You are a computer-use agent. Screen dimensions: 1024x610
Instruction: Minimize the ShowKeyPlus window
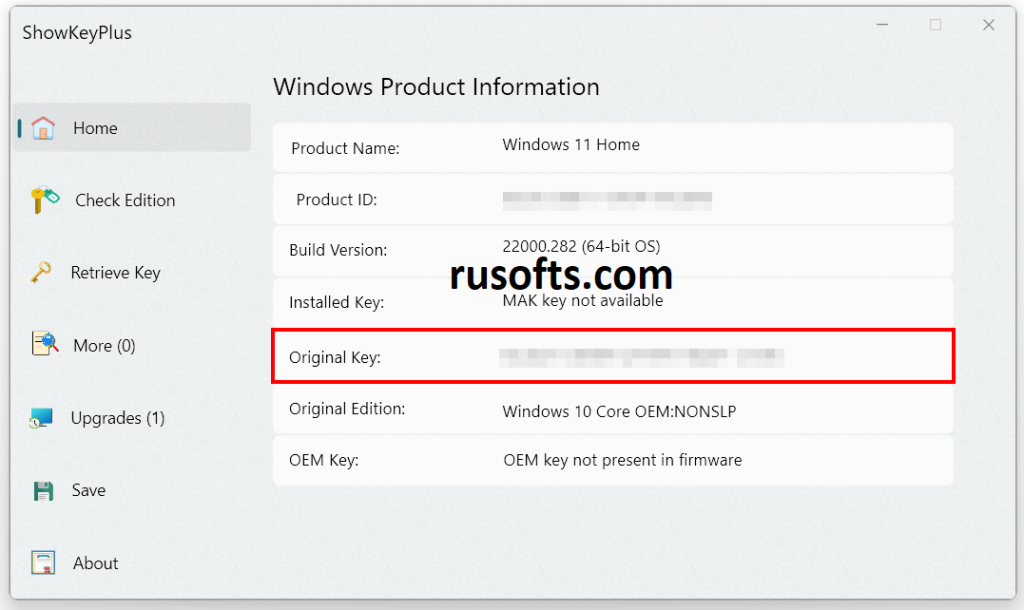(882, 26)
